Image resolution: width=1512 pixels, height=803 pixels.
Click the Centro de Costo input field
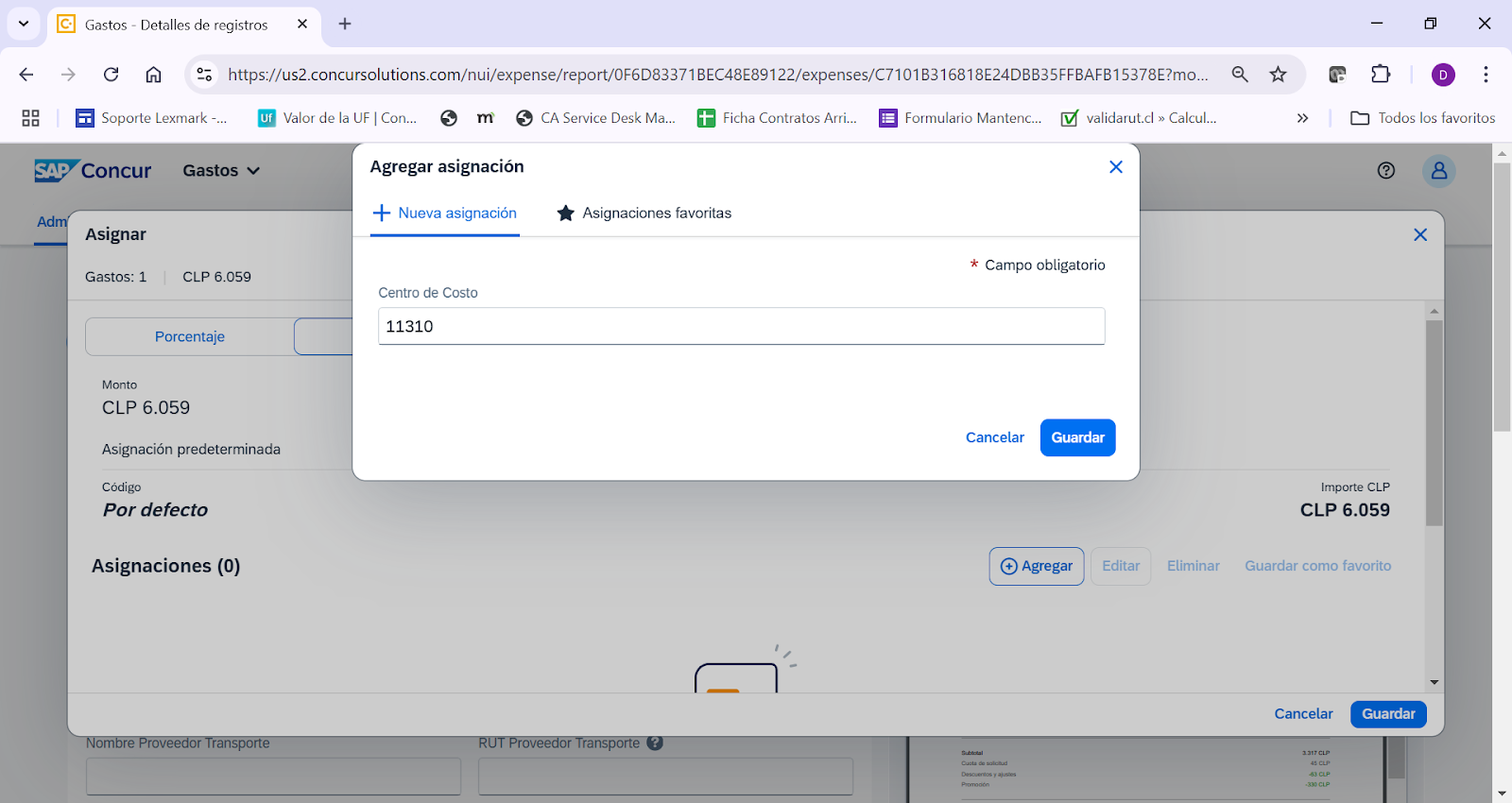[741, 327]
